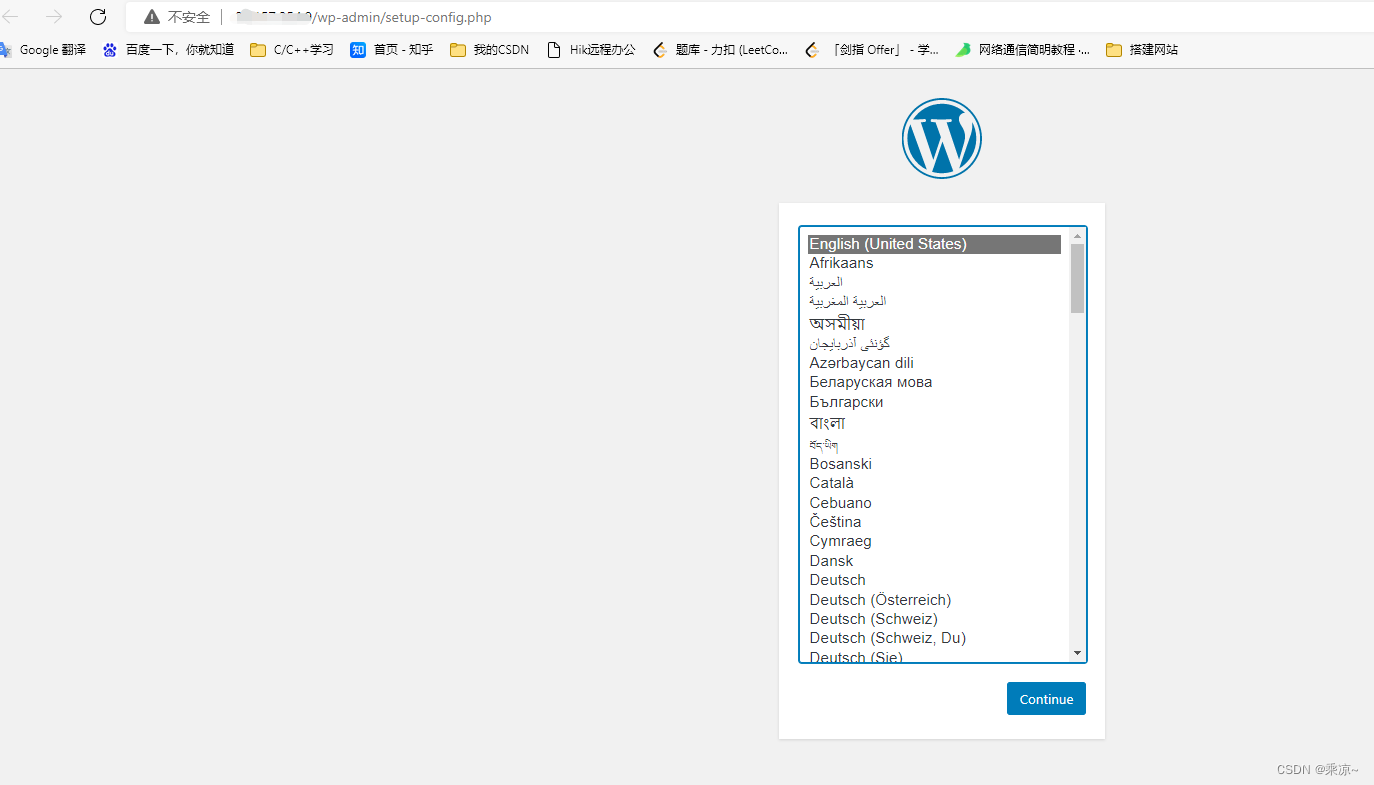Open the 网络通信简明教程 bookmark
The height and width of the screenshot is (785, 1374).
[1022, 49]
